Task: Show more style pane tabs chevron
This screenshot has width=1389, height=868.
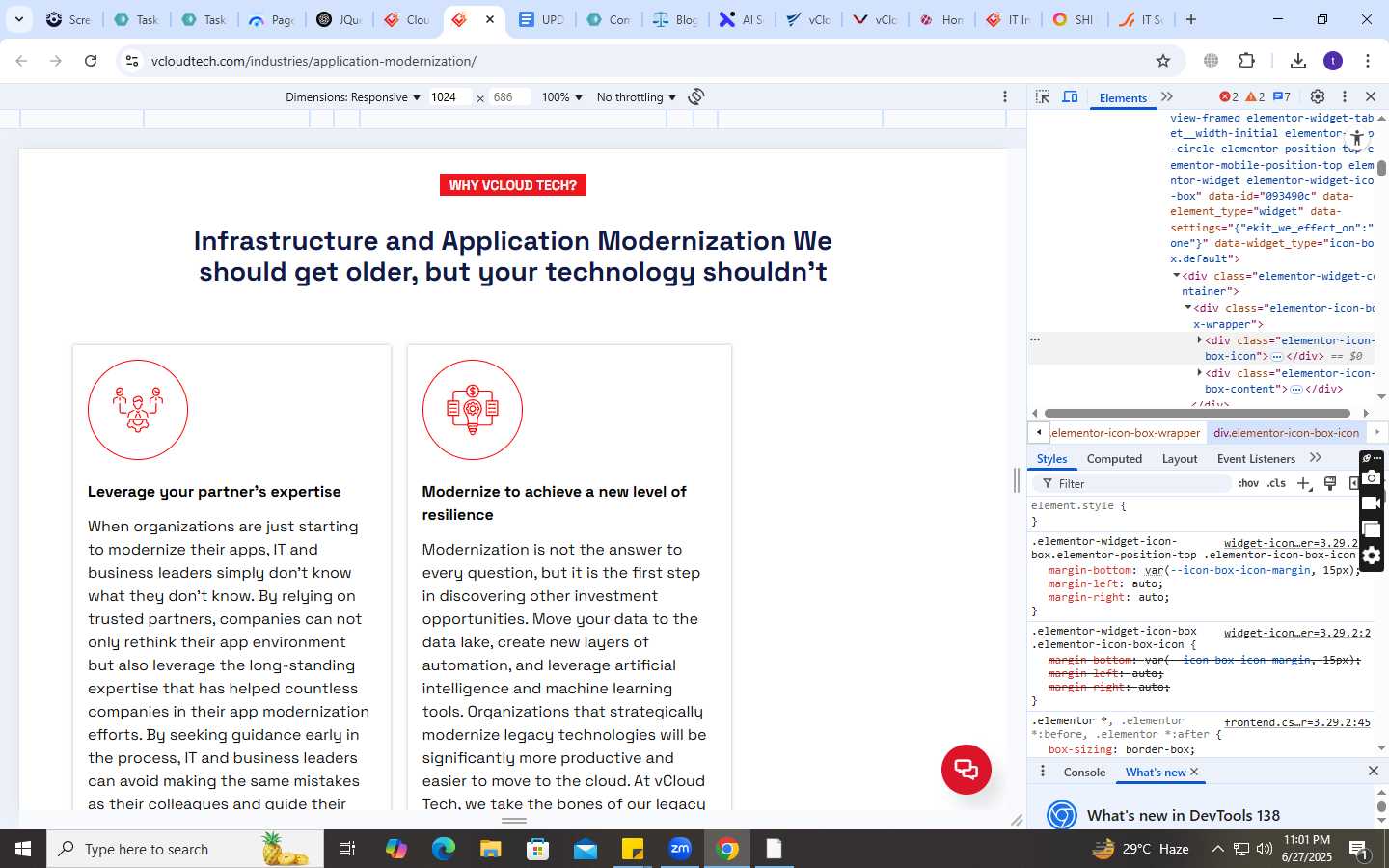Action: (1316, 458)
